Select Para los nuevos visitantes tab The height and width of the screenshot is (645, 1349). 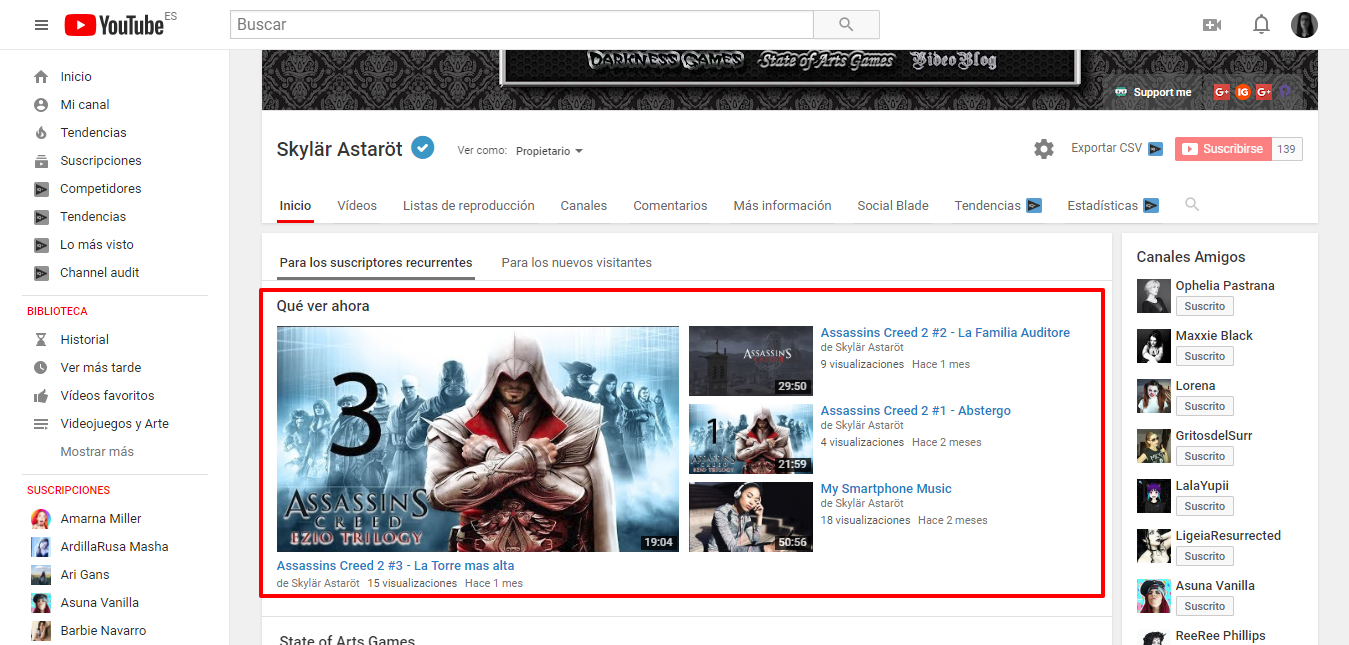coord(577,263)
